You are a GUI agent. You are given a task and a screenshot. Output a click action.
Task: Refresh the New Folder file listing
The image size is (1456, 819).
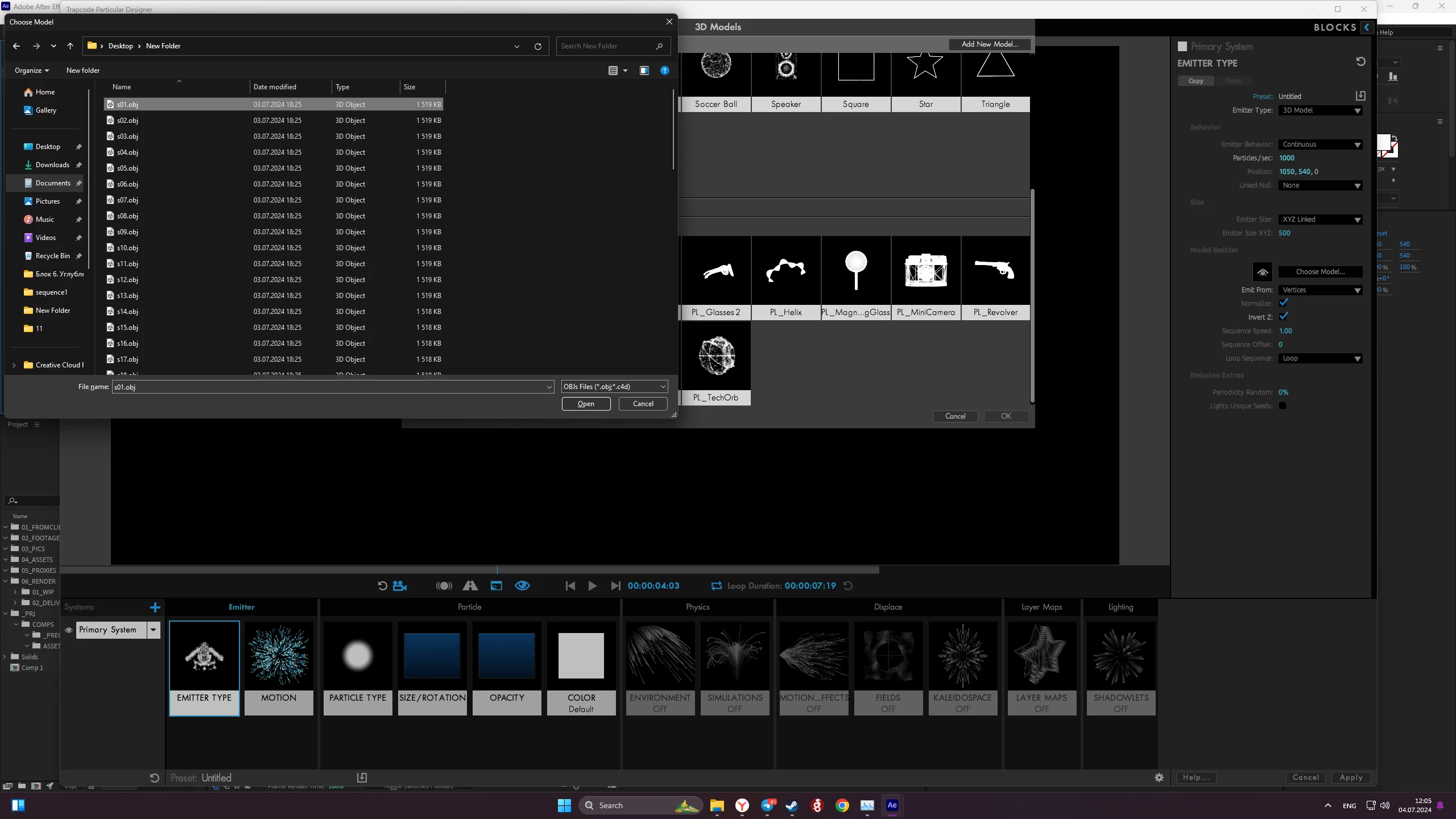pos(537,46)
